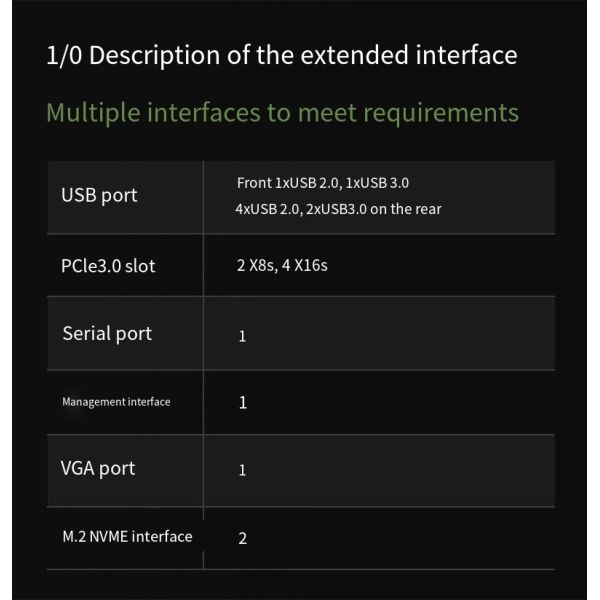Click the Management interface value '1'
This screenshot has width=600, height=600.
tap(242, 403)
